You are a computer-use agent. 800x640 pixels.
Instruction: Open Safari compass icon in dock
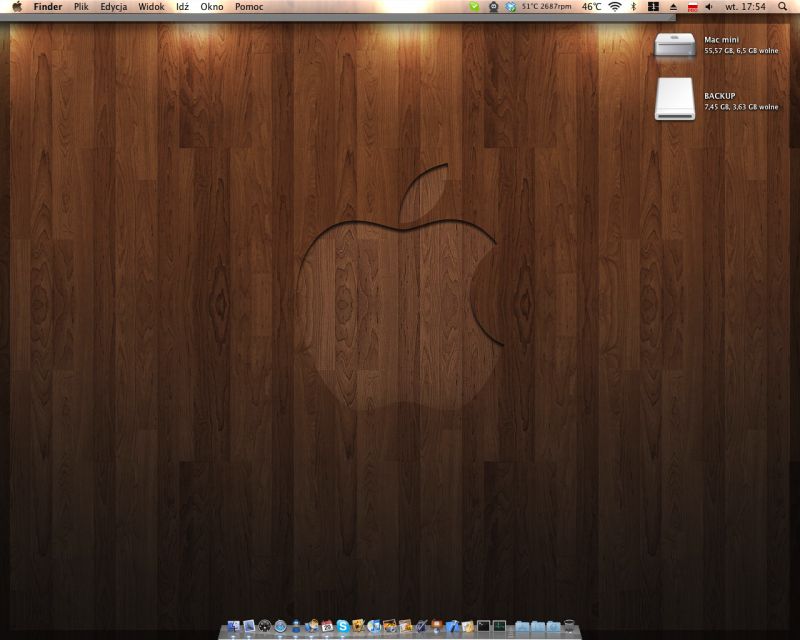281,626
